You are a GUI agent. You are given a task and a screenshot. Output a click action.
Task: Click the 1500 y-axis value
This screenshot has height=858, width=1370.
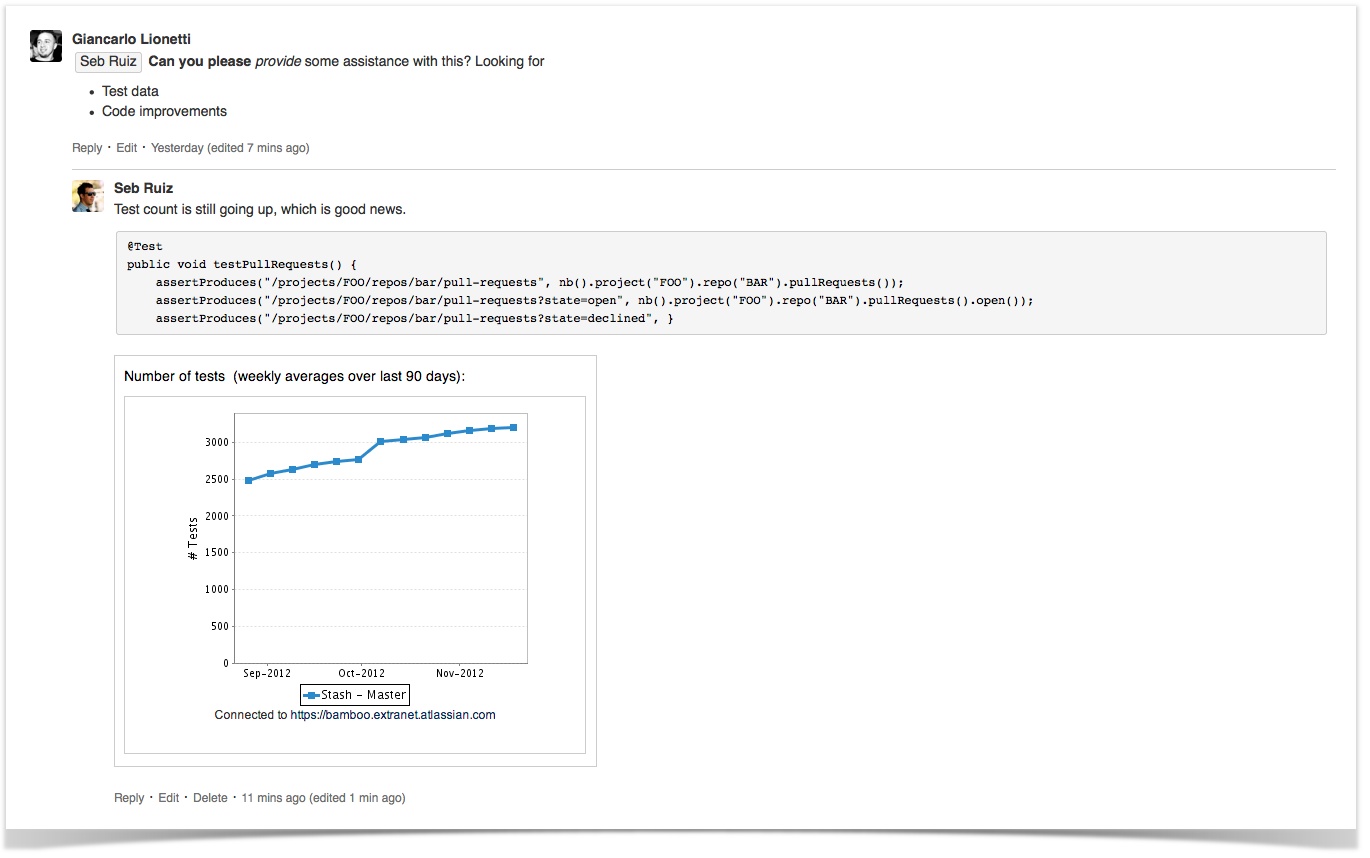click(x=217, y=552)
